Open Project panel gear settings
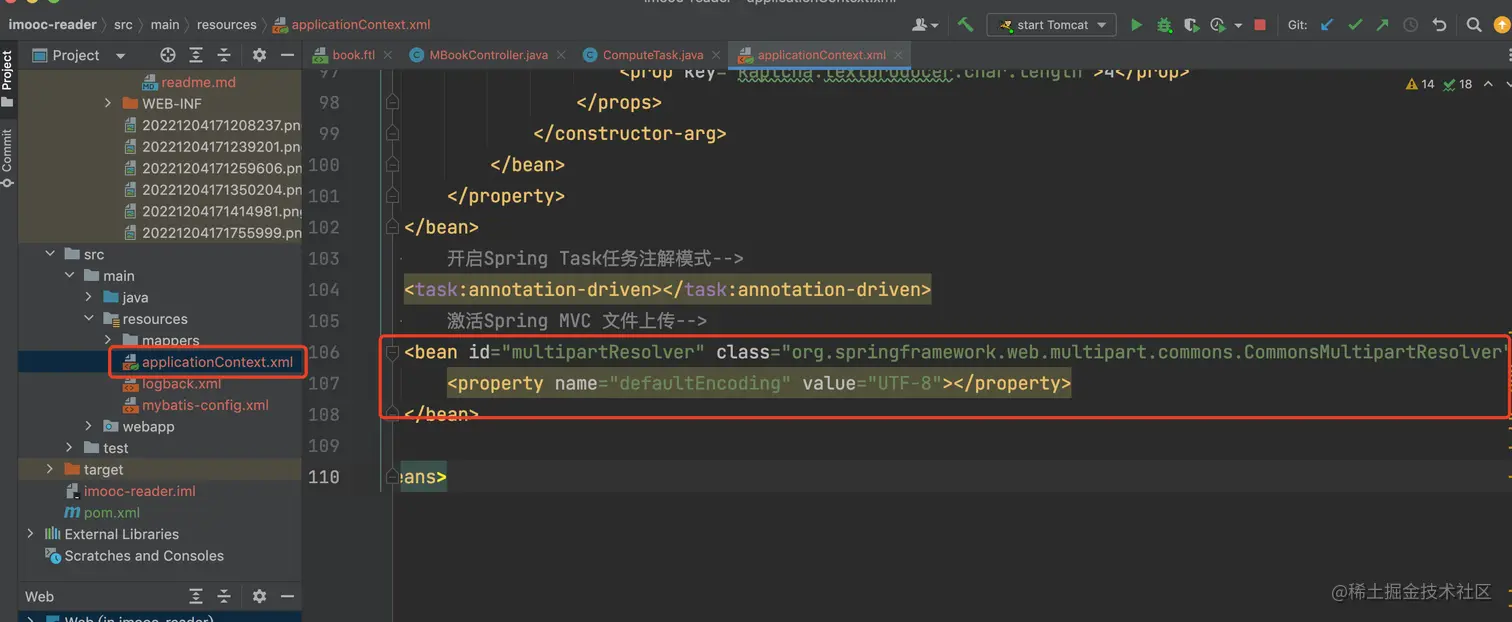This screenshot has height=622, width=1512. click(259, 55)
